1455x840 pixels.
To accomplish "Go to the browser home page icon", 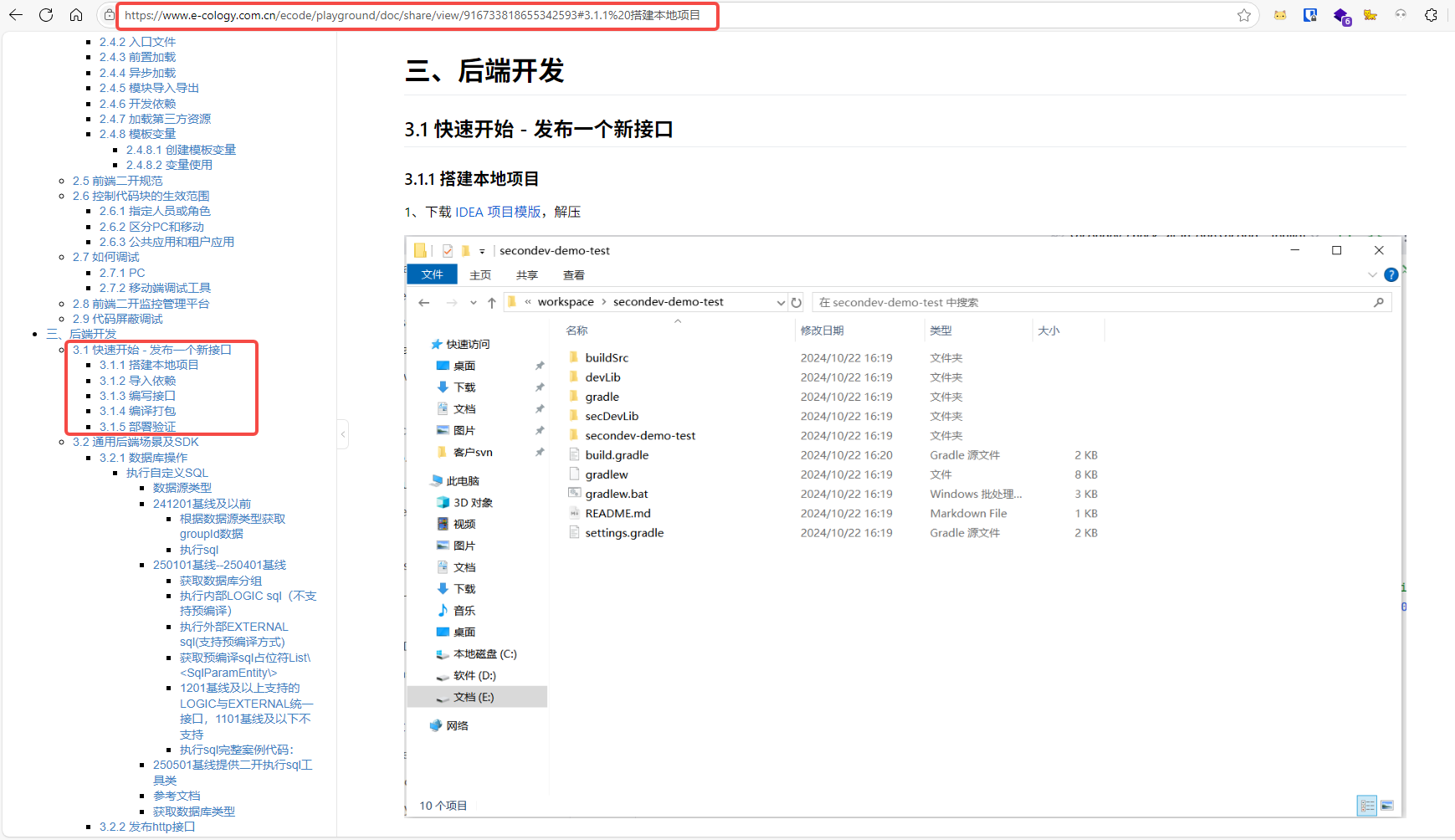I will pos(76,15).
